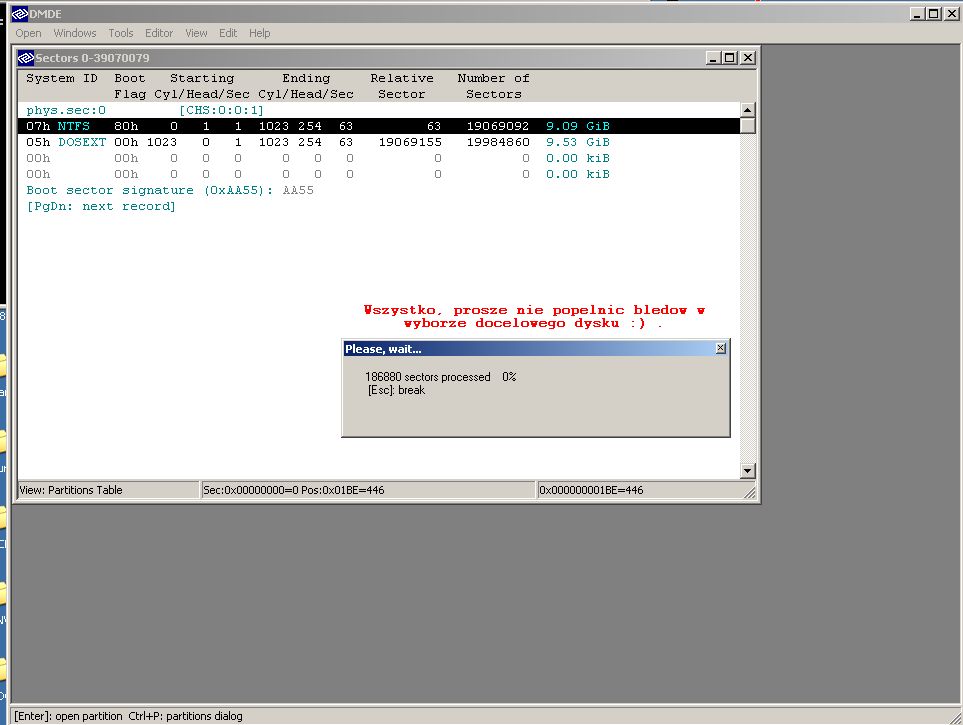
Task: Click the Boot Flag column header
Action: pyautogui.click(x=130, y=86)
